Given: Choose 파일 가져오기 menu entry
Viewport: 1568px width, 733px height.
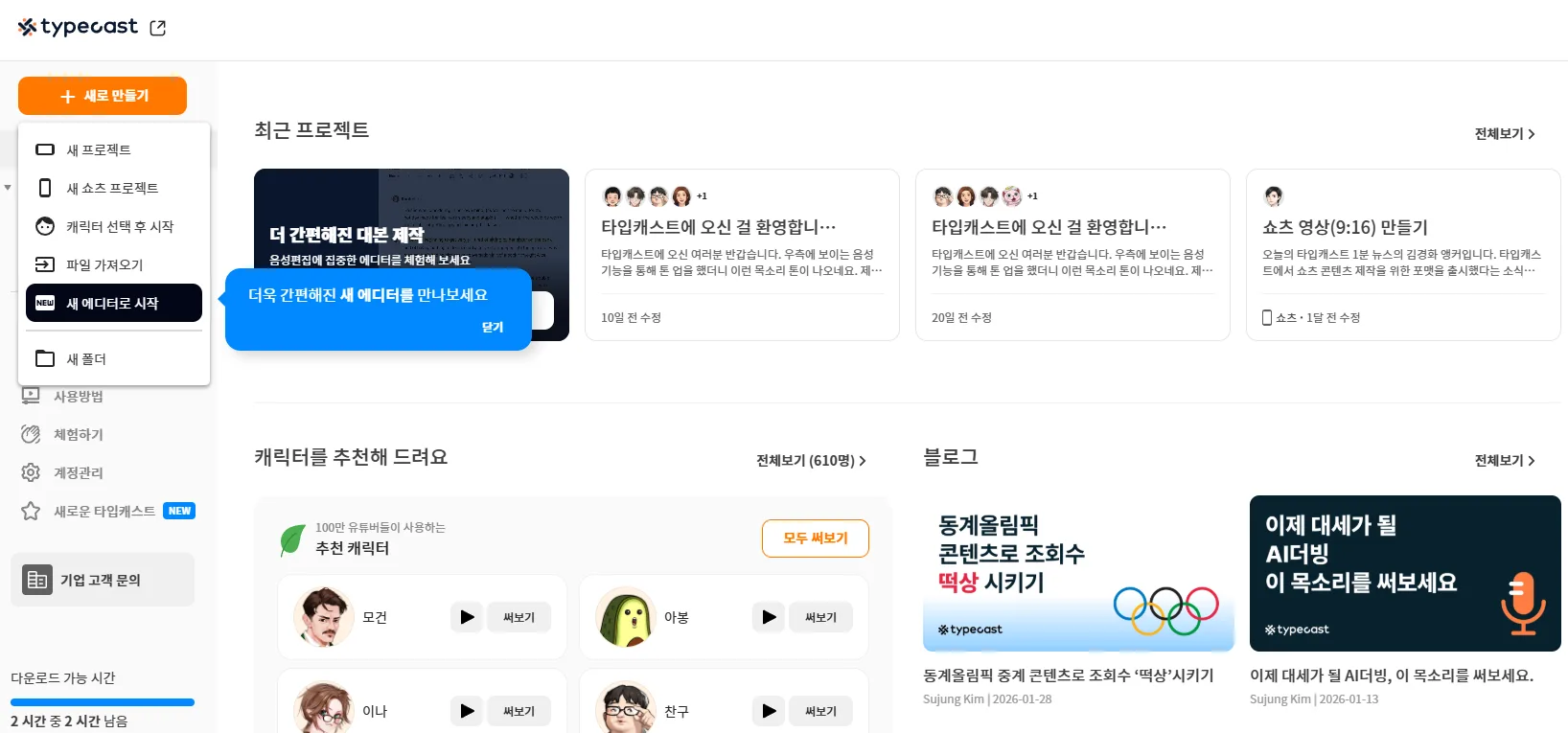Looking at the screenshot, I should tap(114, 264).
